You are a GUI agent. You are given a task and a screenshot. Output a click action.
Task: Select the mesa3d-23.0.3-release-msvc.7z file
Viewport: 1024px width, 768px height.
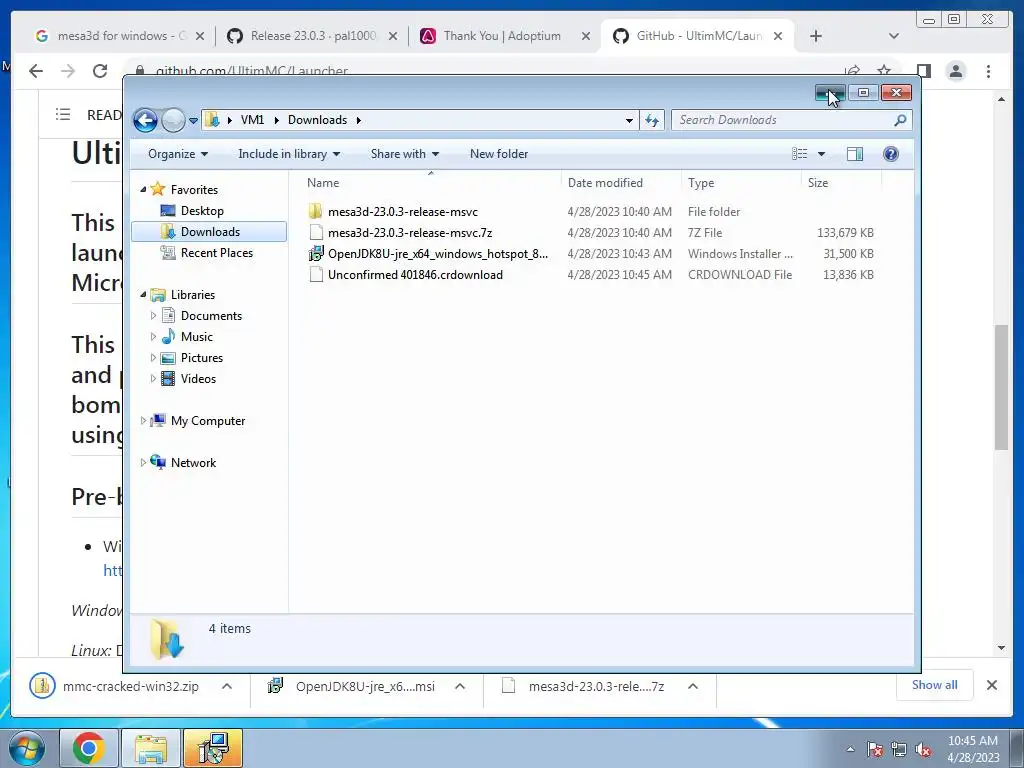(409, 232)
